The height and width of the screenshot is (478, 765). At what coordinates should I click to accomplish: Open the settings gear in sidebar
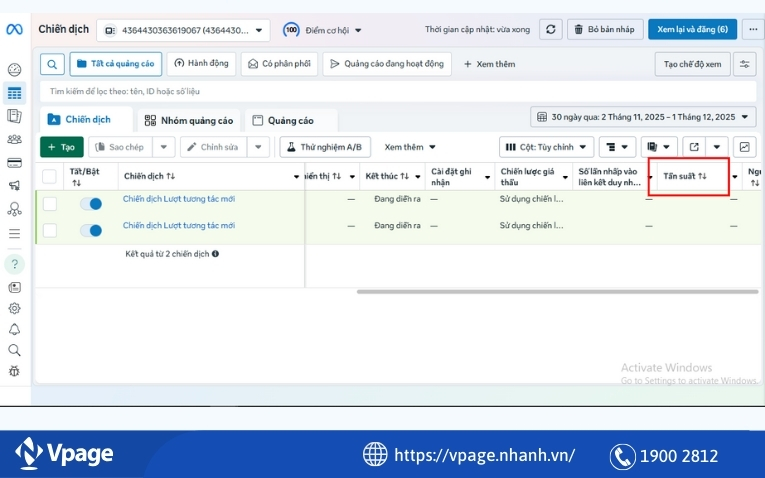[x=14, y=308]
